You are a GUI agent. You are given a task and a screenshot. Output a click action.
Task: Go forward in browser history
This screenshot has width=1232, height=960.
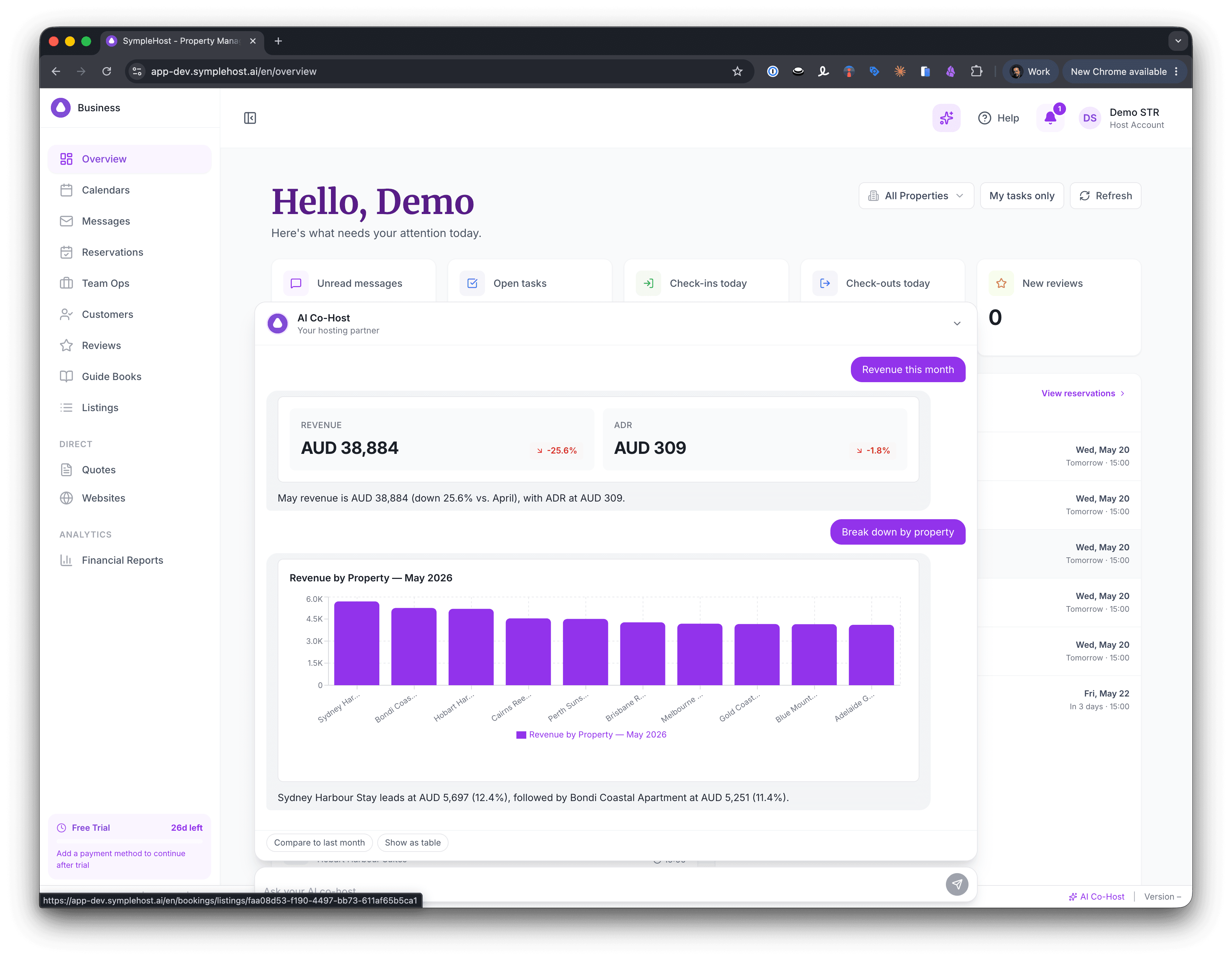81,72
